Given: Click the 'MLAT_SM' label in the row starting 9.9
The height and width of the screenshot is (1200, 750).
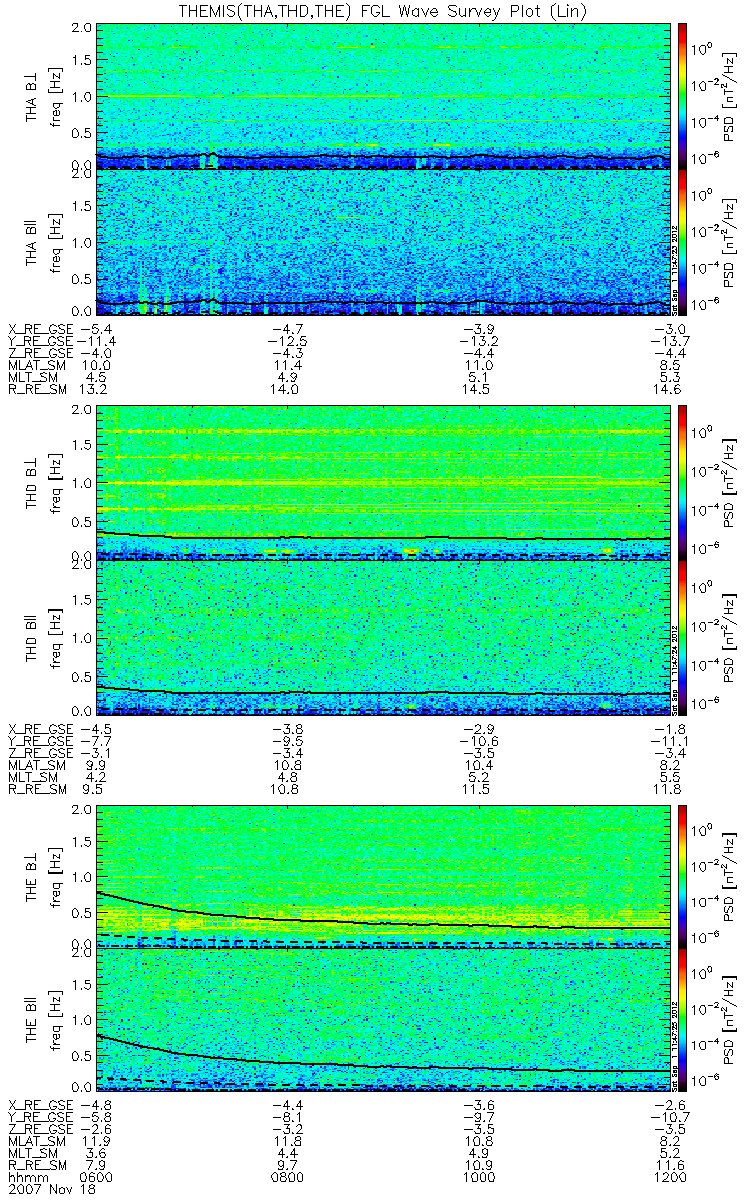Looking at the screenshot, I should [37, 764].
